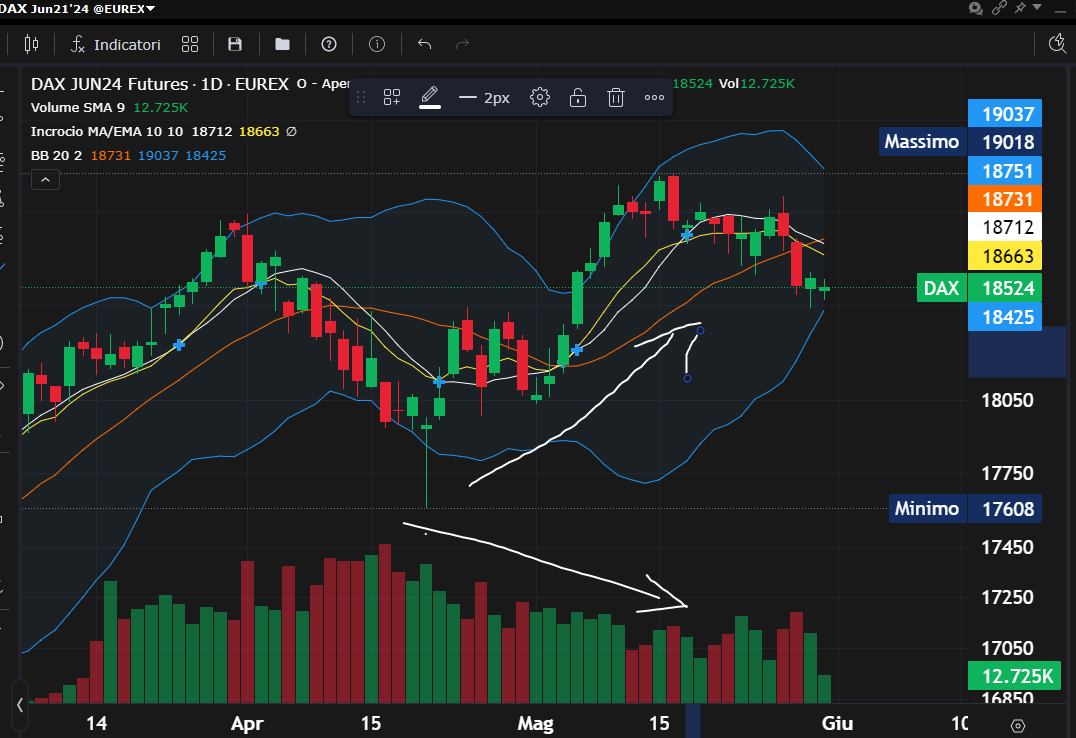
Task: Open more options in drawing toolbar
Action: 654,97
